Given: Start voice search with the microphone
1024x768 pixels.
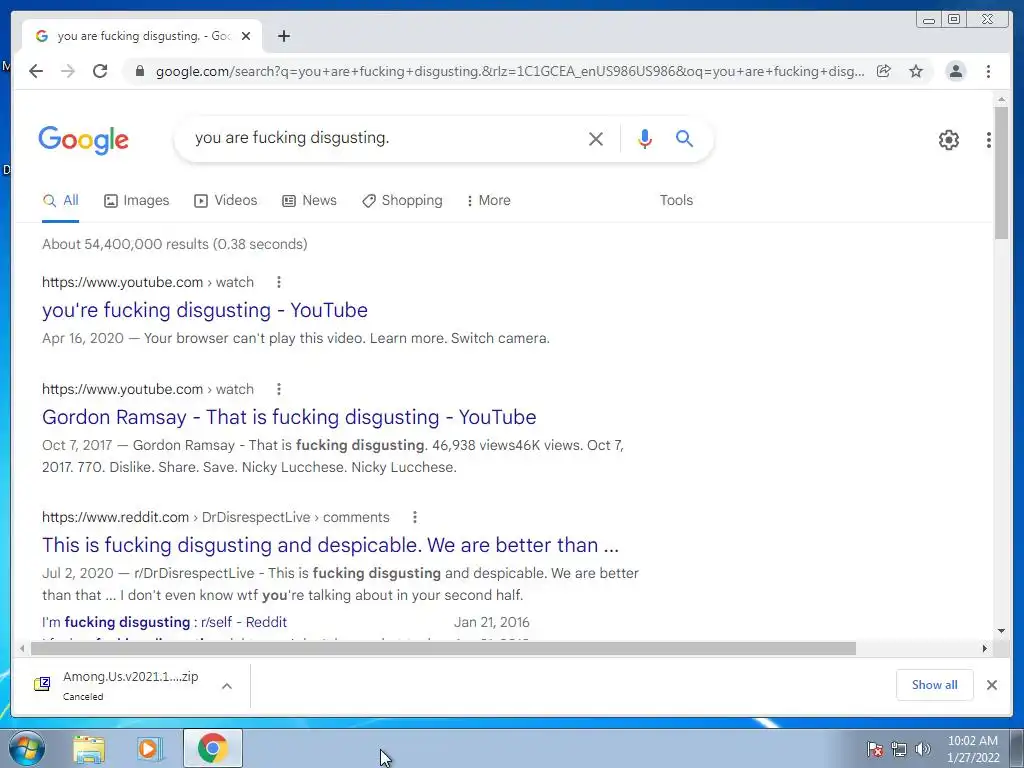Looking at the screenshot, I should pyautogui.click(x=645, y=138).
